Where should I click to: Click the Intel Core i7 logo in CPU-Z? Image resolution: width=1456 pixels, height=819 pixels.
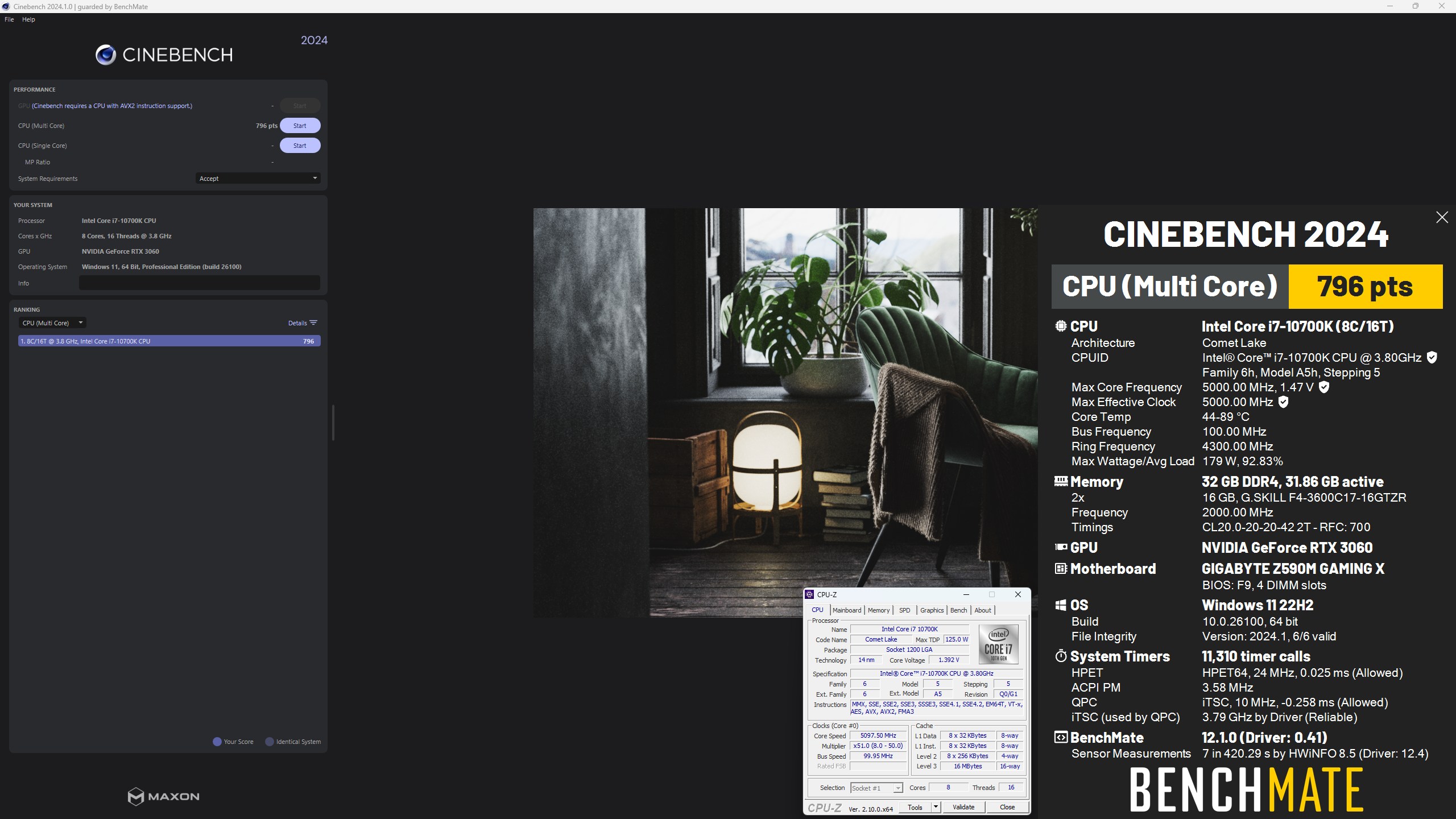point(998,644)
